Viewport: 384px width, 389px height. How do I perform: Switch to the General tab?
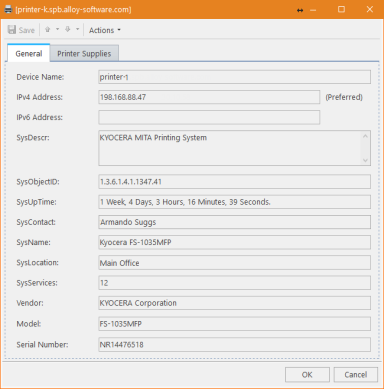[x=29, y=53]
